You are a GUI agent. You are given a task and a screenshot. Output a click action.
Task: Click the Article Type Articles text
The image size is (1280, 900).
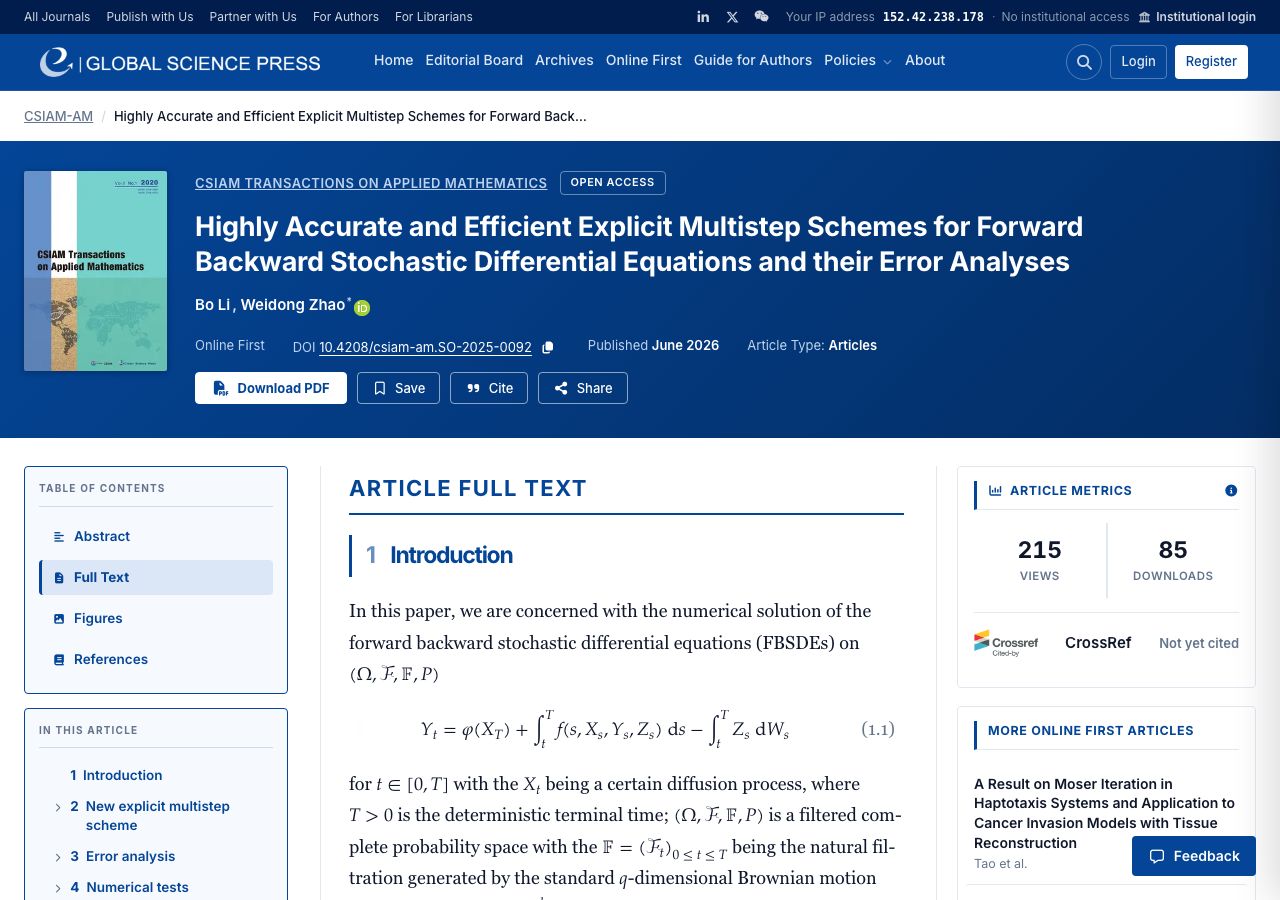[812, 346]
